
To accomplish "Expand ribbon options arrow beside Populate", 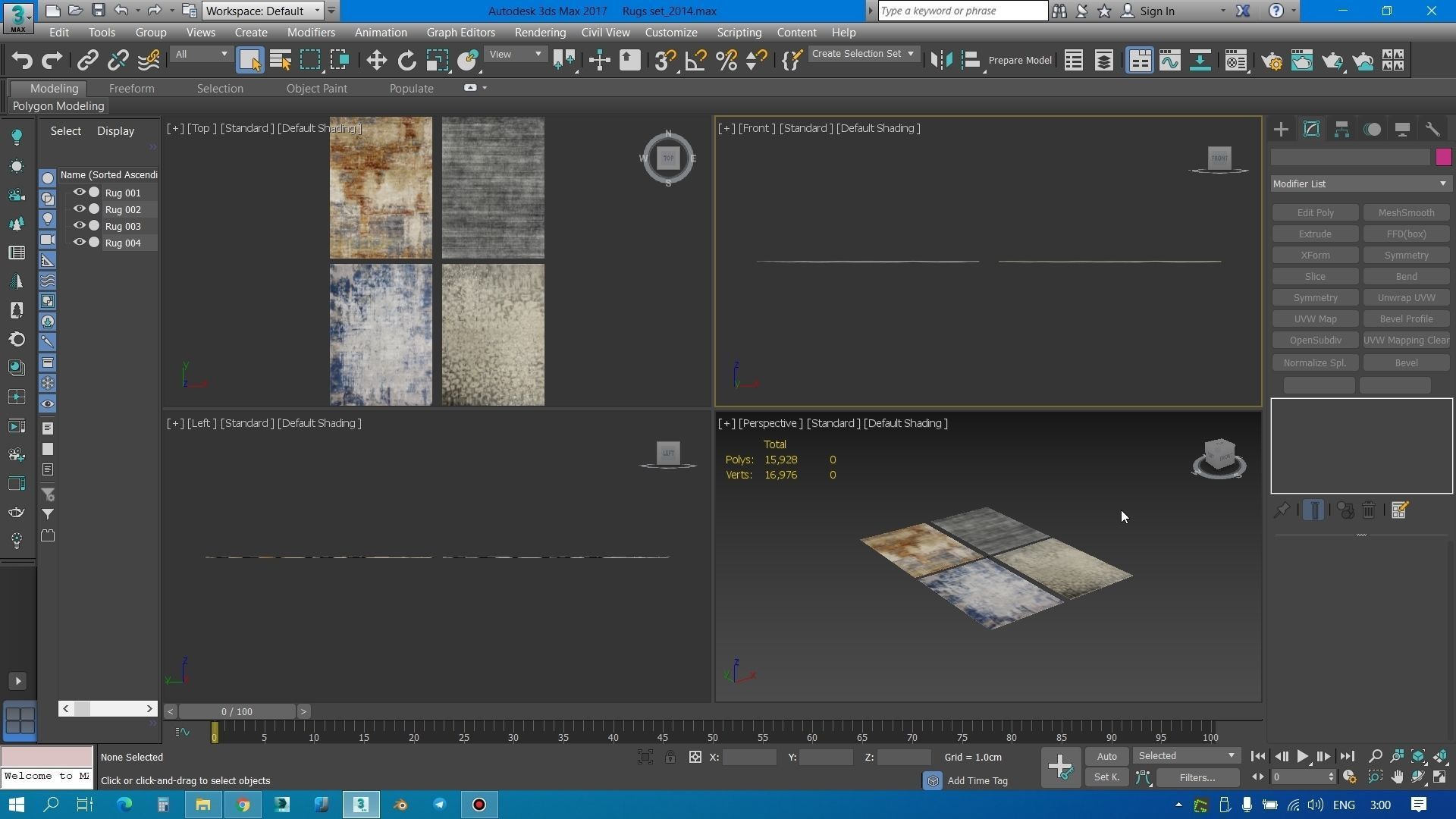I will coord(485,88).
